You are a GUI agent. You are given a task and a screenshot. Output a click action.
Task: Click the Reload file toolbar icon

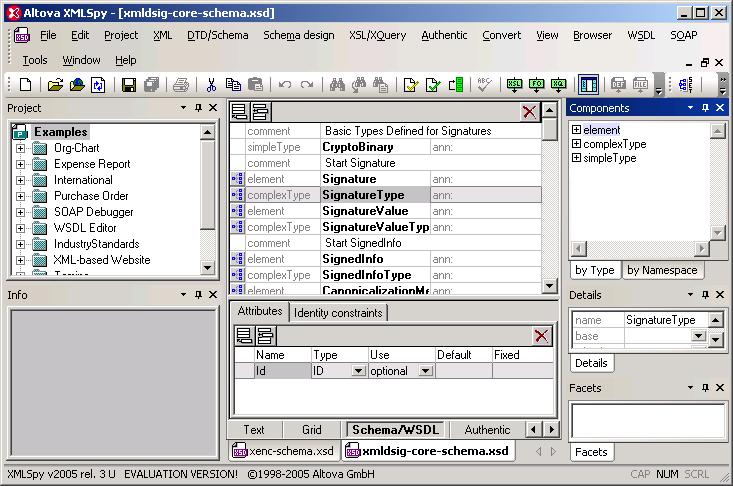(98, 85)
